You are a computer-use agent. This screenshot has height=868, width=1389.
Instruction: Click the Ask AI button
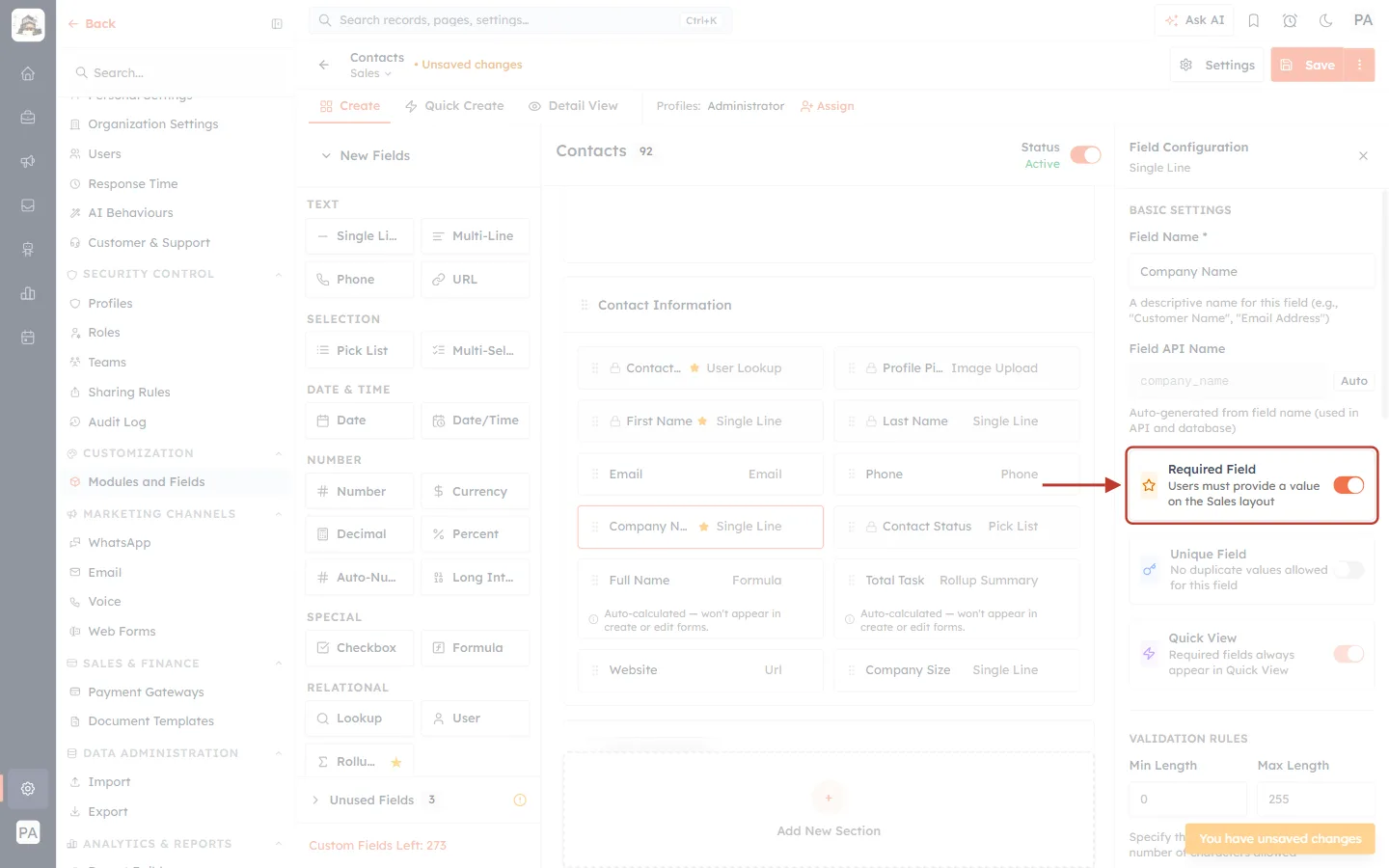click(x=1194, y=20)
